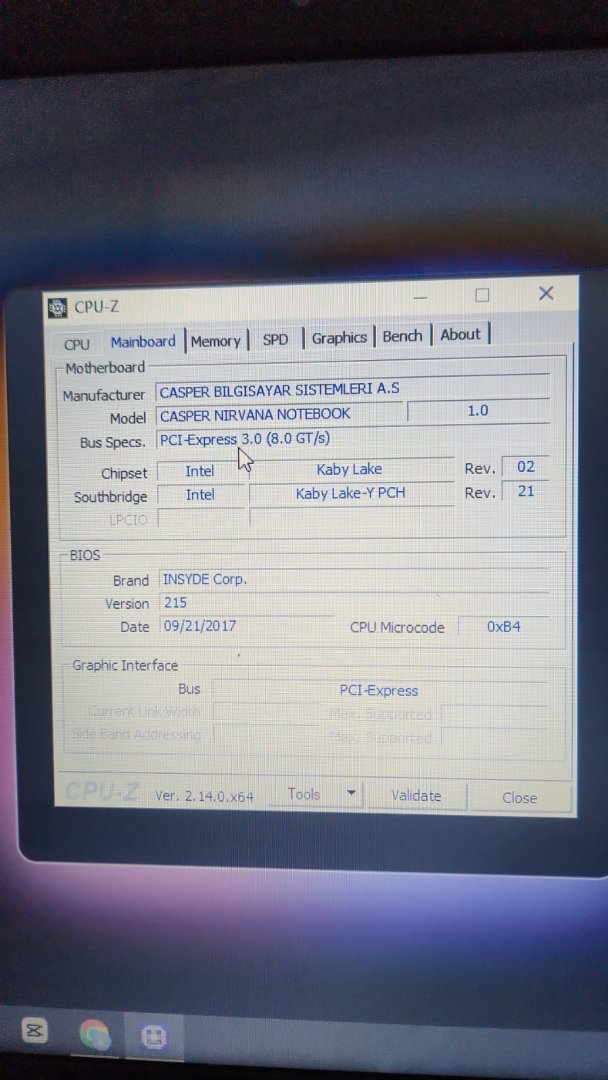Click the Validate button
608x1080 pixels.
(416, 796)
